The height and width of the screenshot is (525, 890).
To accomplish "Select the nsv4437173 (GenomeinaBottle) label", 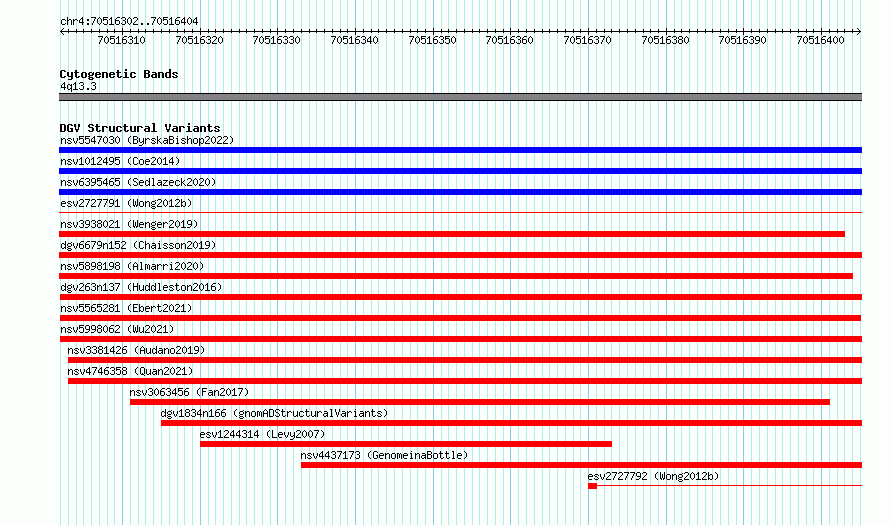I will pos(384,455).
